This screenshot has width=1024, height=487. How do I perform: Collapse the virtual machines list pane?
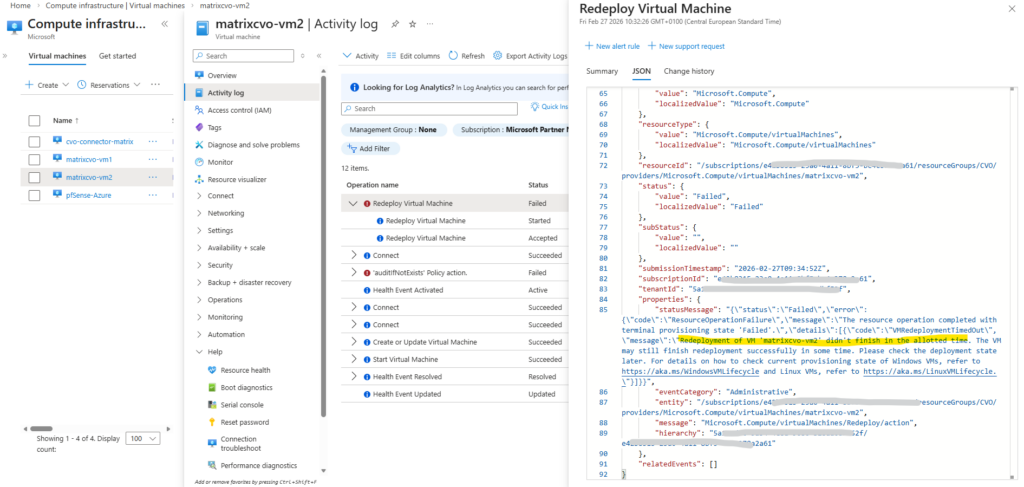[x=164, y=23]
